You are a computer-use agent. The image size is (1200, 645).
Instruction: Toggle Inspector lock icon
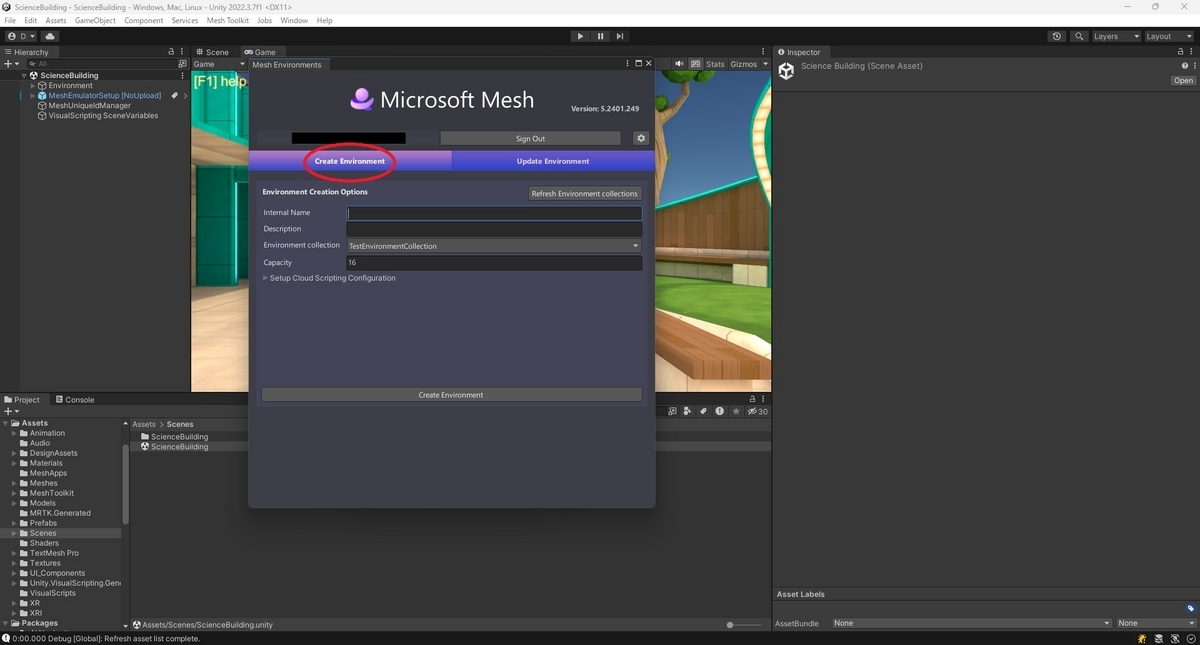point(1180,52)
